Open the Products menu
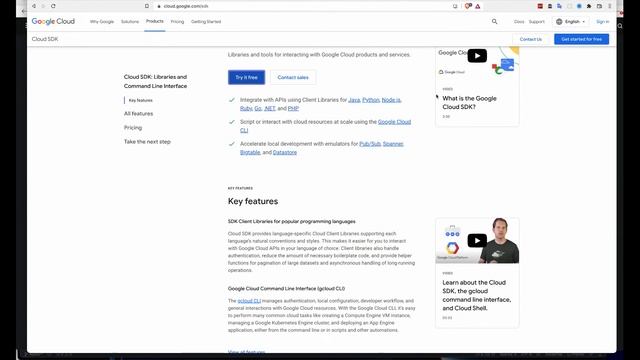Viewport: 640px width, 360px height. (155, 21)
